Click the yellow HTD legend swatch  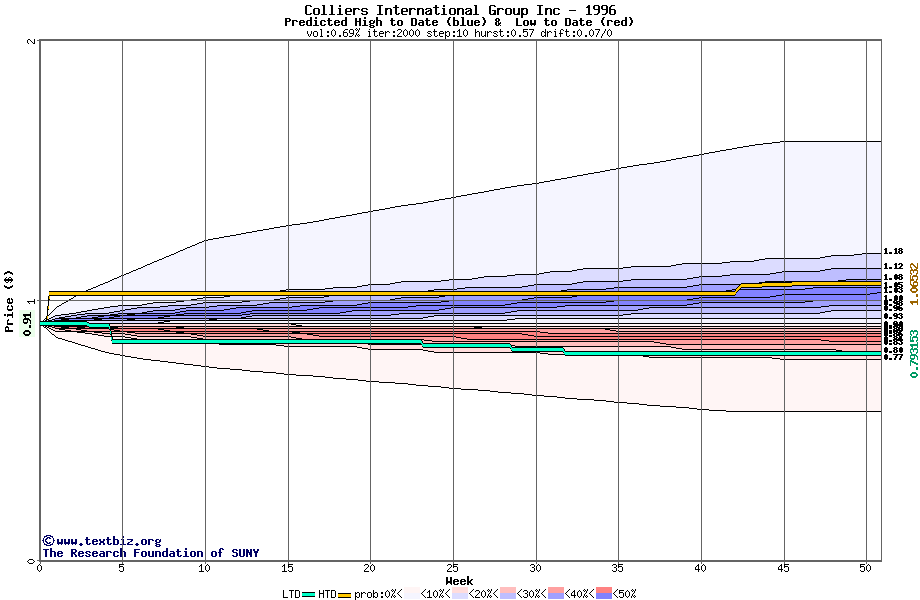coord(344,594)
